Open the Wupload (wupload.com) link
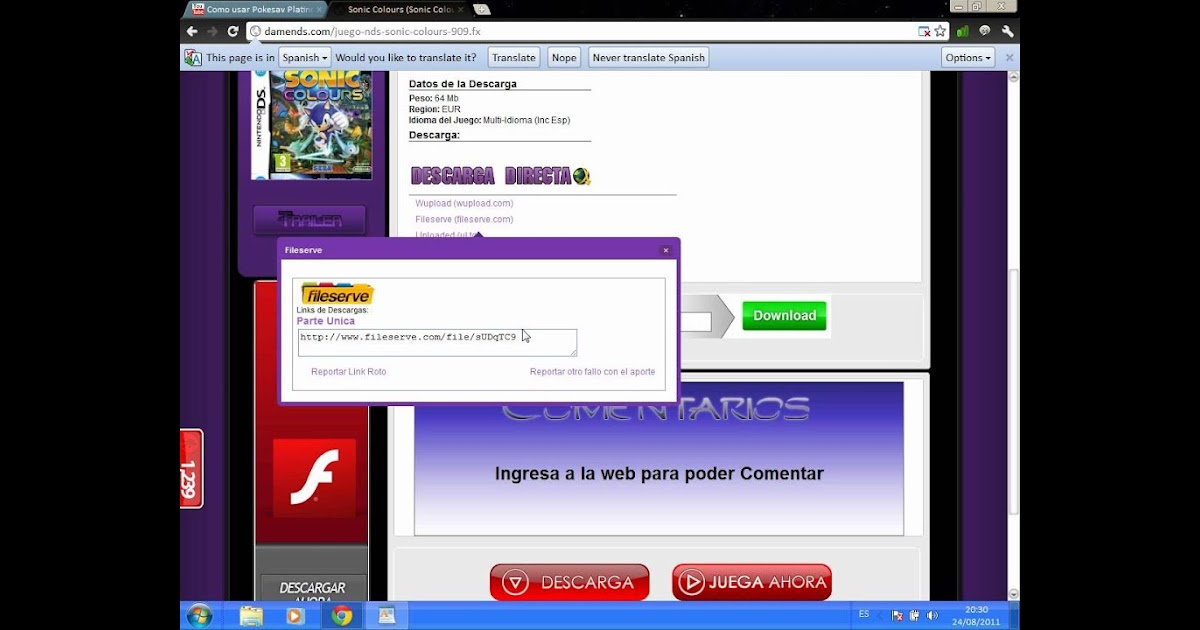The image size is (1200, 630). [x=464, y=203]
